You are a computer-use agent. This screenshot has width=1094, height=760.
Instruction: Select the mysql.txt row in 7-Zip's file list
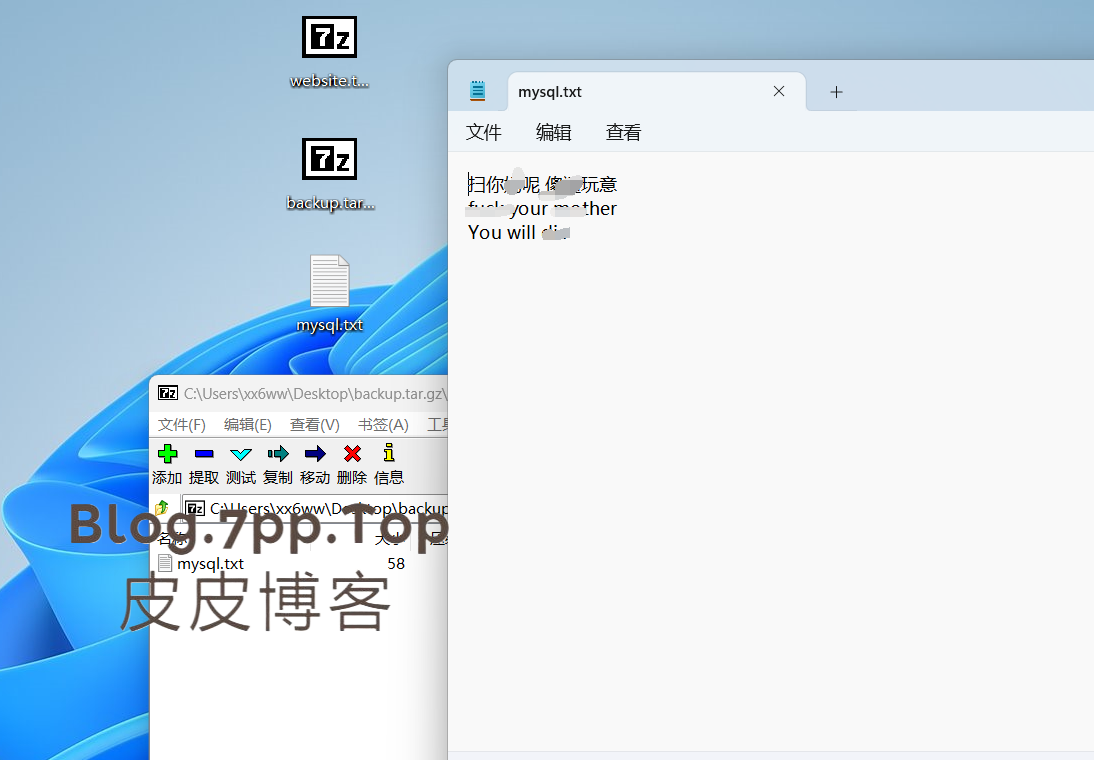[x=209, y=563]
